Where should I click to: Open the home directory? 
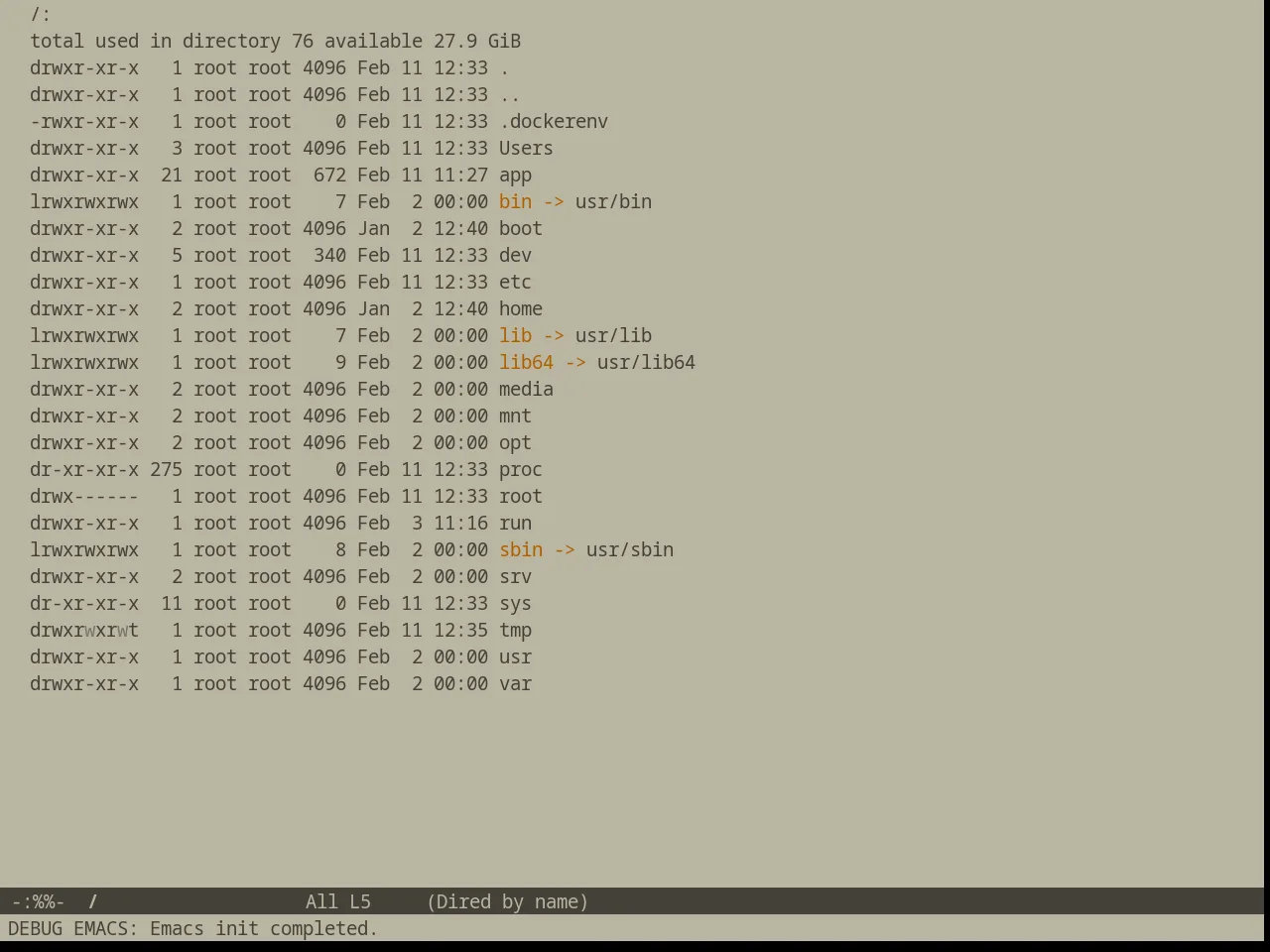pyautogui.click(x=521, y=308)
